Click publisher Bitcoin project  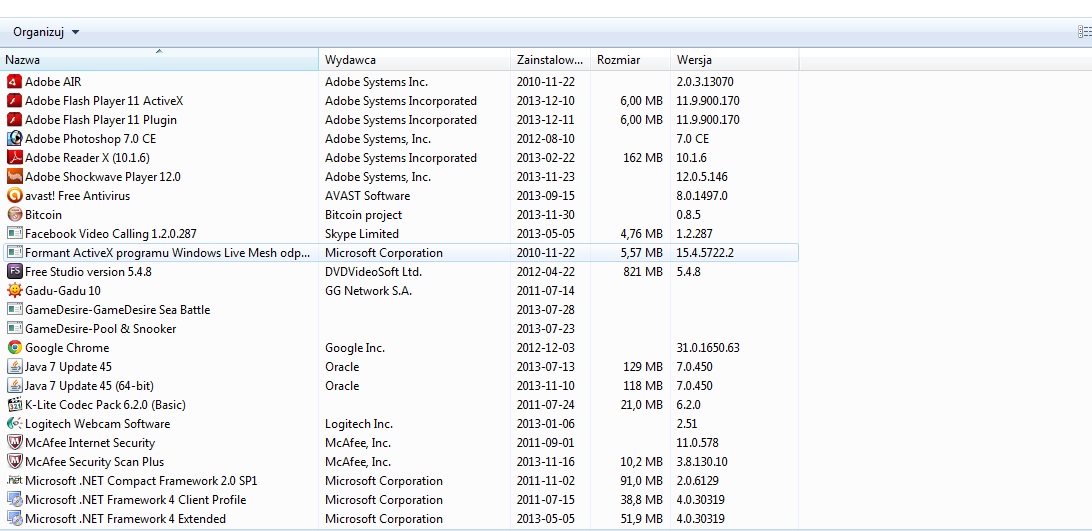(364, 215)
